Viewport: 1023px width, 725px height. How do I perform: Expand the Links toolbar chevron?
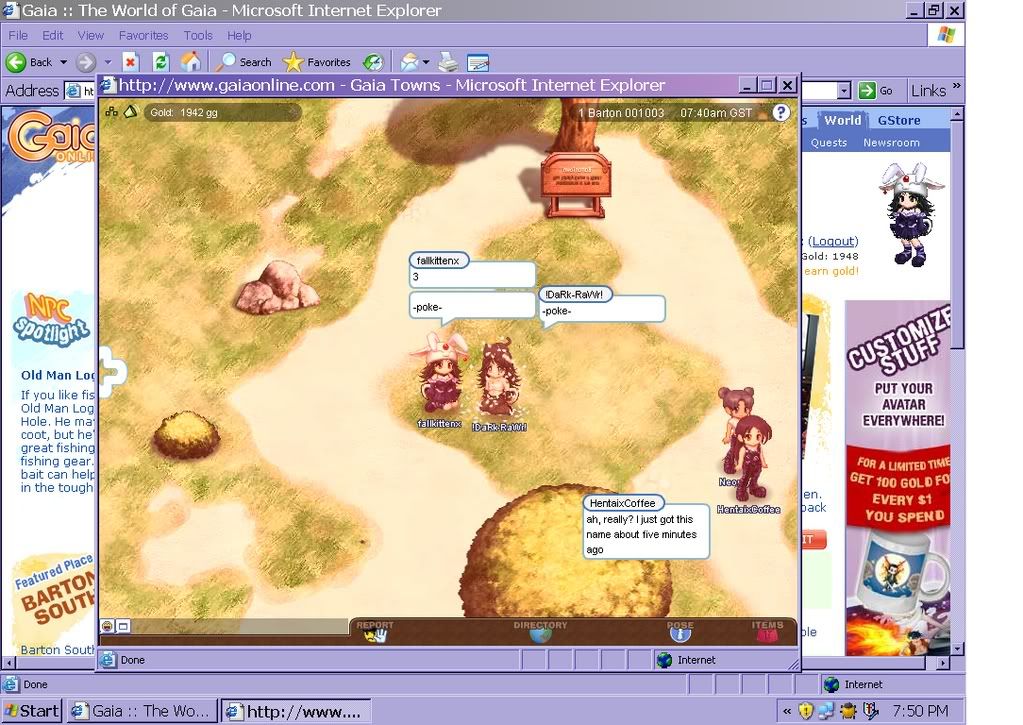click(957, 85)
